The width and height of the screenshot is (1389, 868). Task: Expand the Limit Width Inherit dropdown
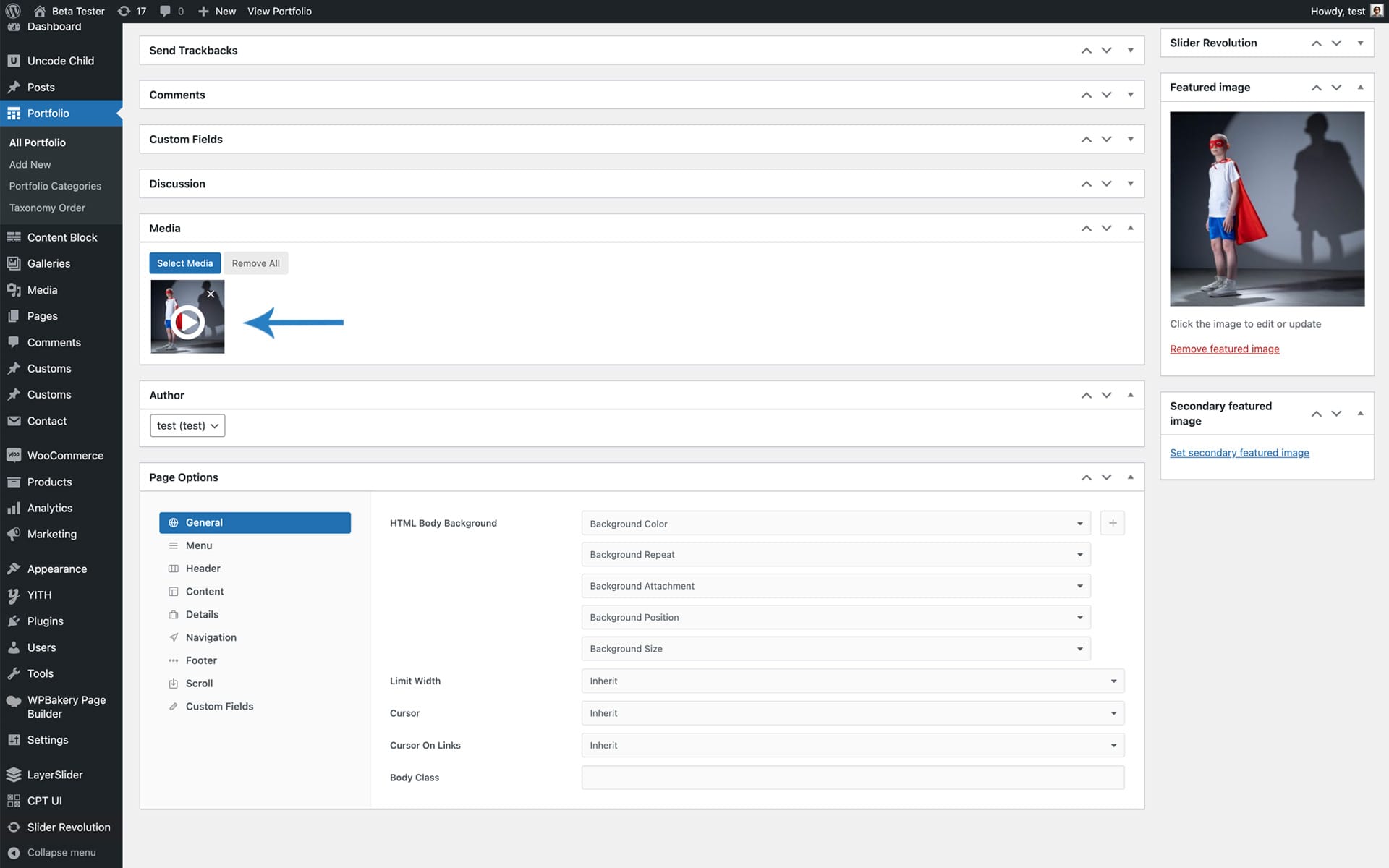[x=852, y=681]
